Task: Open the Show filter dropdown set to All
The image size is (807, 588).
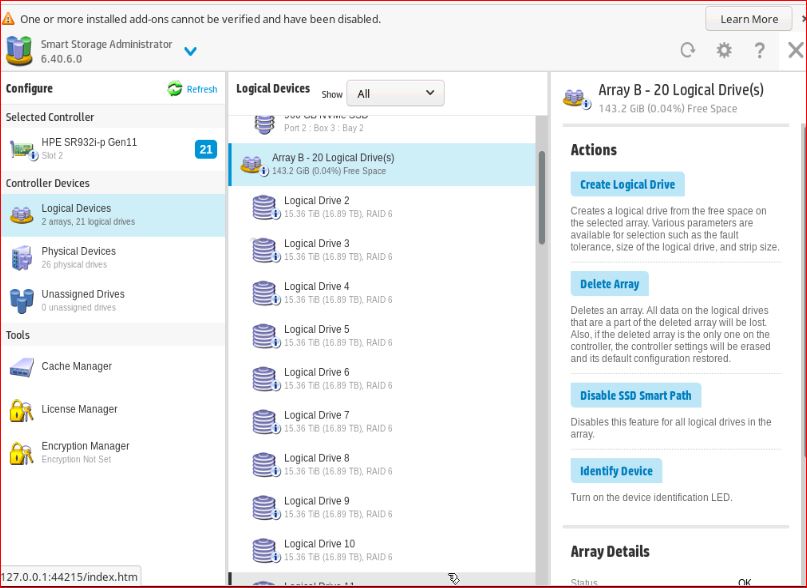Action: (x=396, y=93)
